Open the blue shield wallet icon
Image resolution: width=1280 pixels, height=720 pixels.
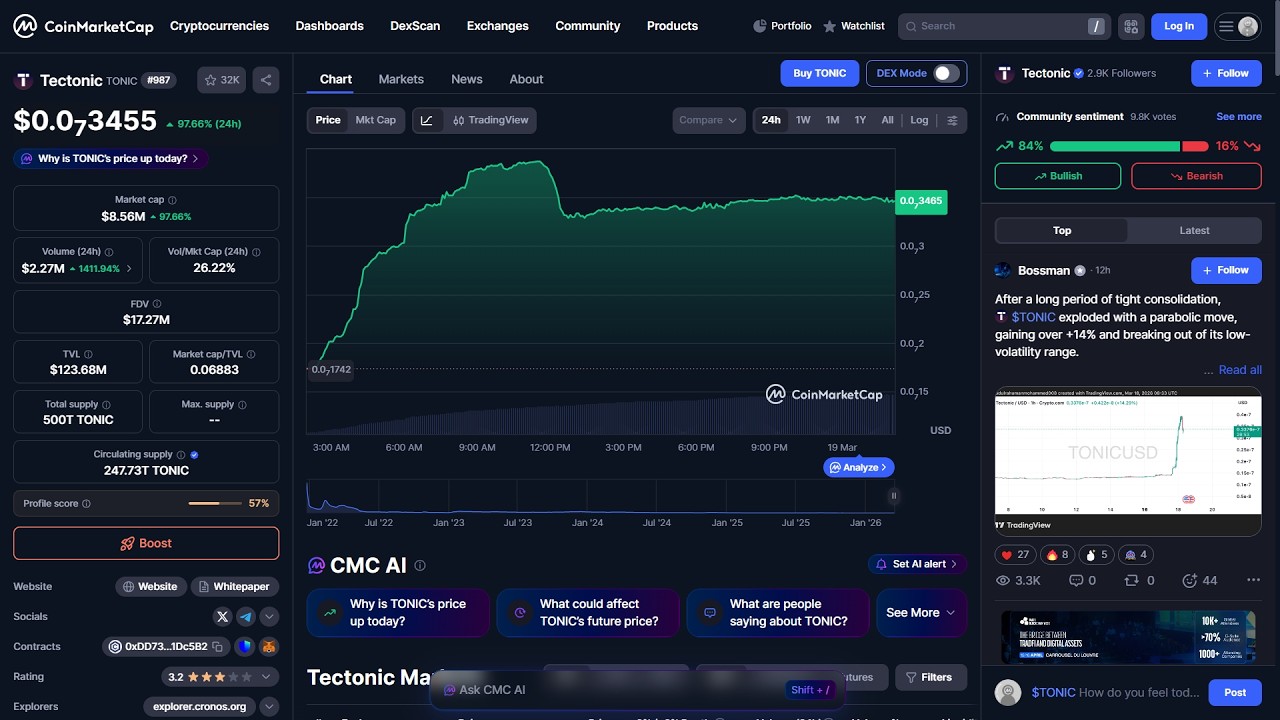(x=245, y=647)
